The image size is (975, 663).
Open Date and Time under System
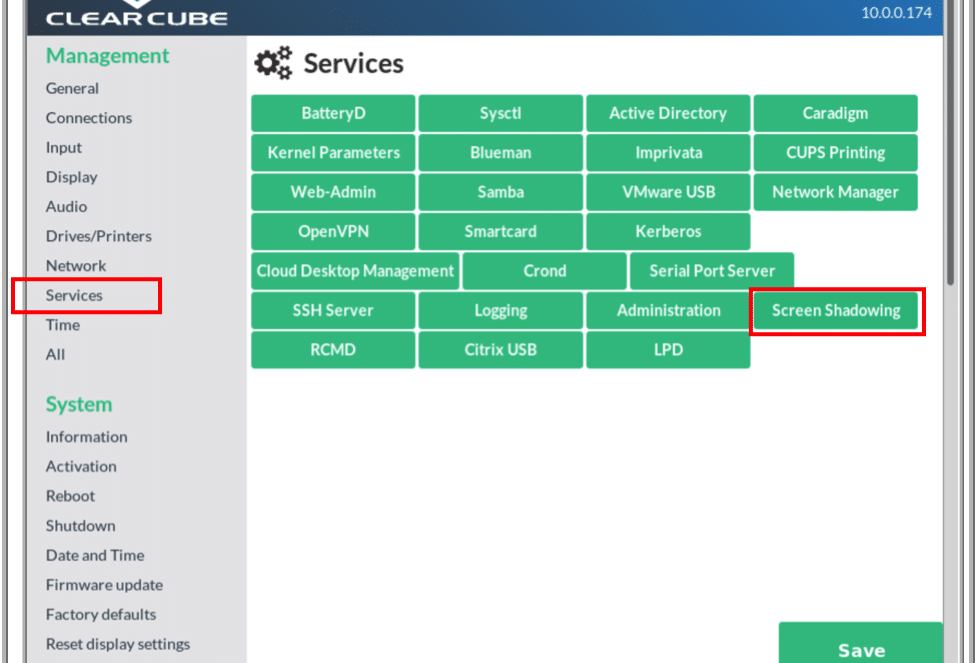[x=95, y=555]
